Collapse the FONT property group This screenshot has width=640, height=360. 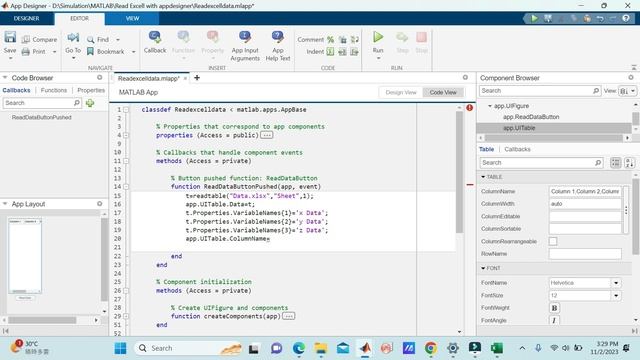point(483,268)
